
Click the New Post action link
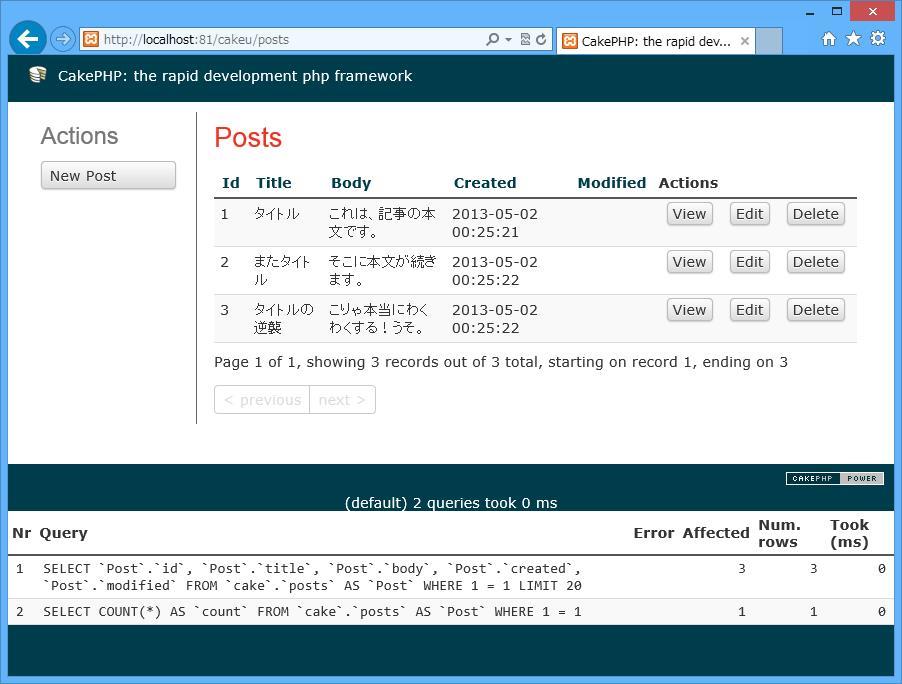click(x=108, y=175)
